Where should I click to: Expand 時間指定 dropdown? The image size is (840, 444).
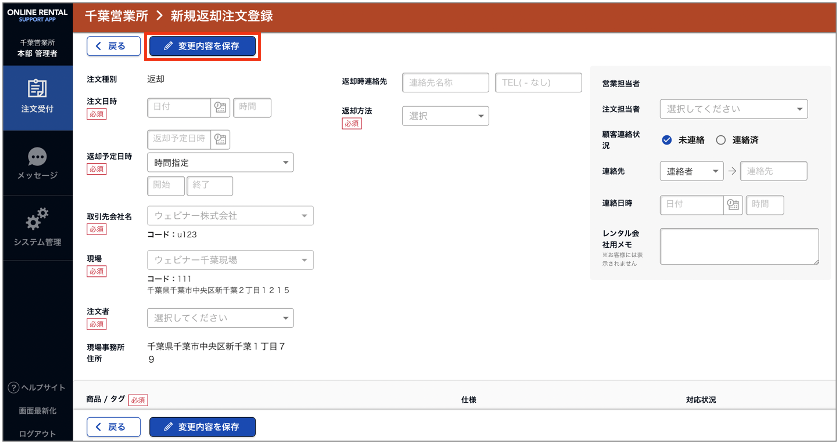point(219,162)
